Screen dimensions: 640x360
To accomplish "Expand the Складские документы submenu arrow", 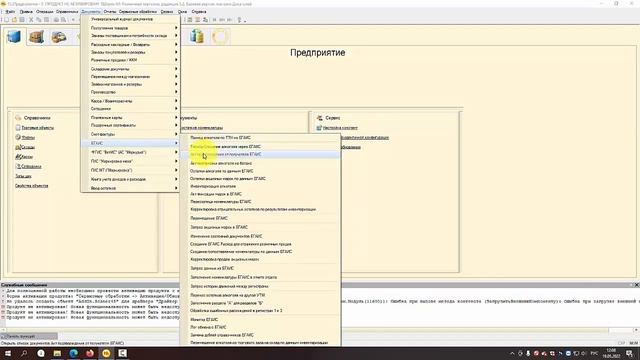I will pyautogui.click(x=176, y=69).
